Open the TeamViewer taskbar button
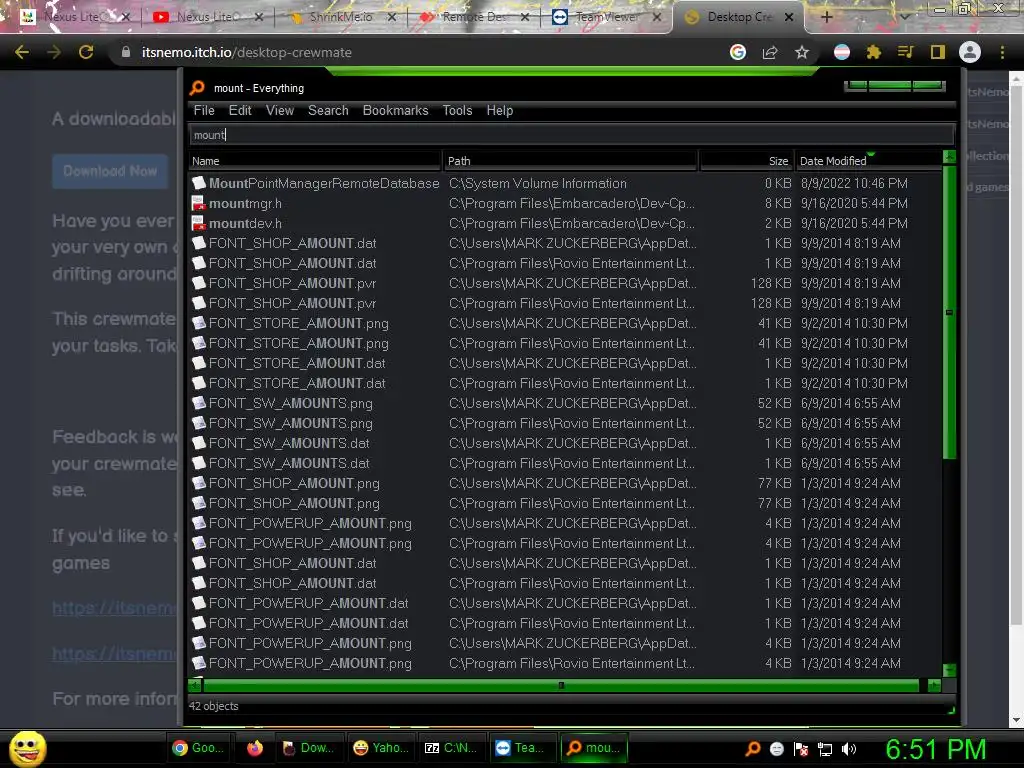This screenshot has width=1024, height=768. coord(522,748)
